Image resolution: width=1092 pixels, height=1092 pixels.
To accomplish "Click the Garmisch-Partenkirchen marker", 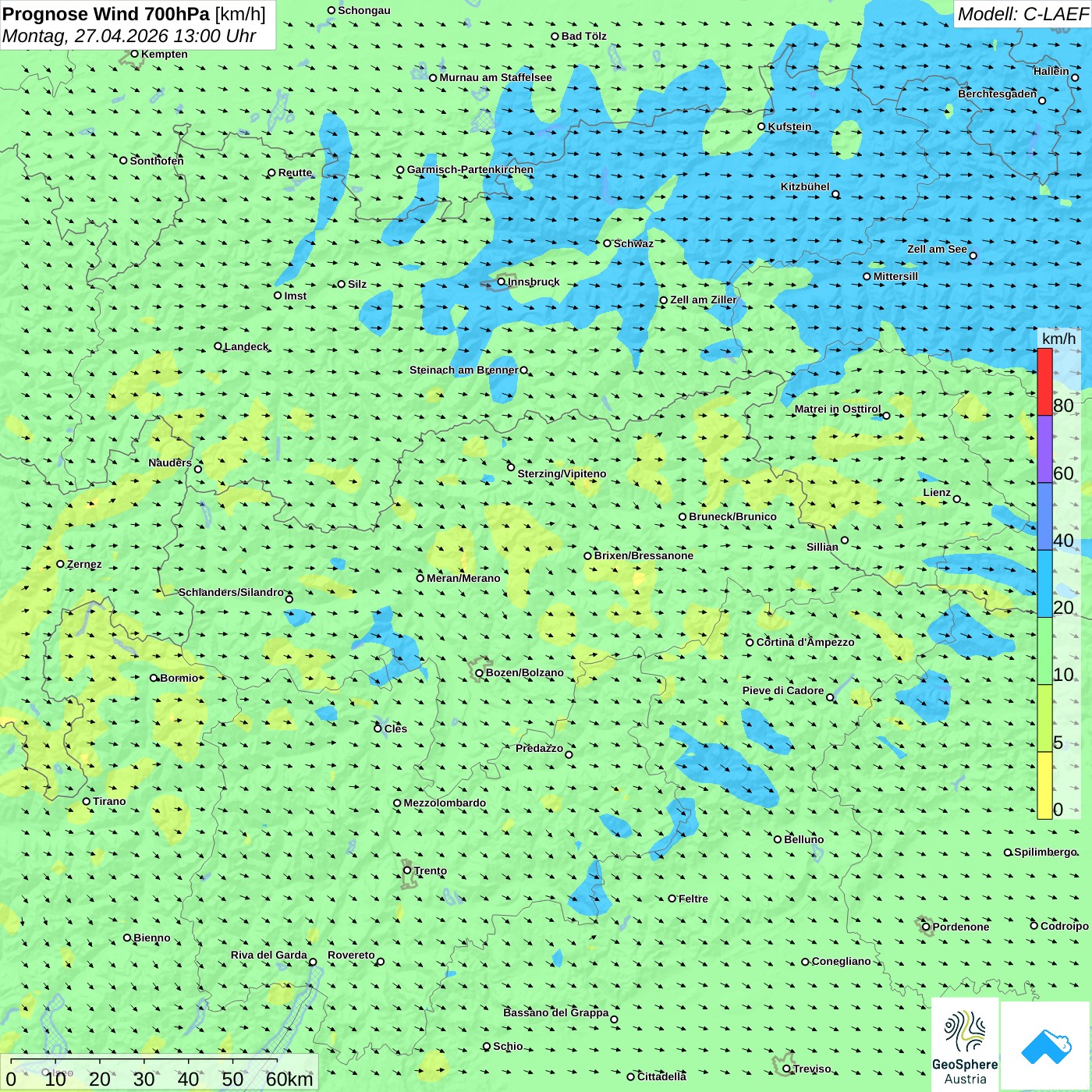I will (x=400, y=169).
